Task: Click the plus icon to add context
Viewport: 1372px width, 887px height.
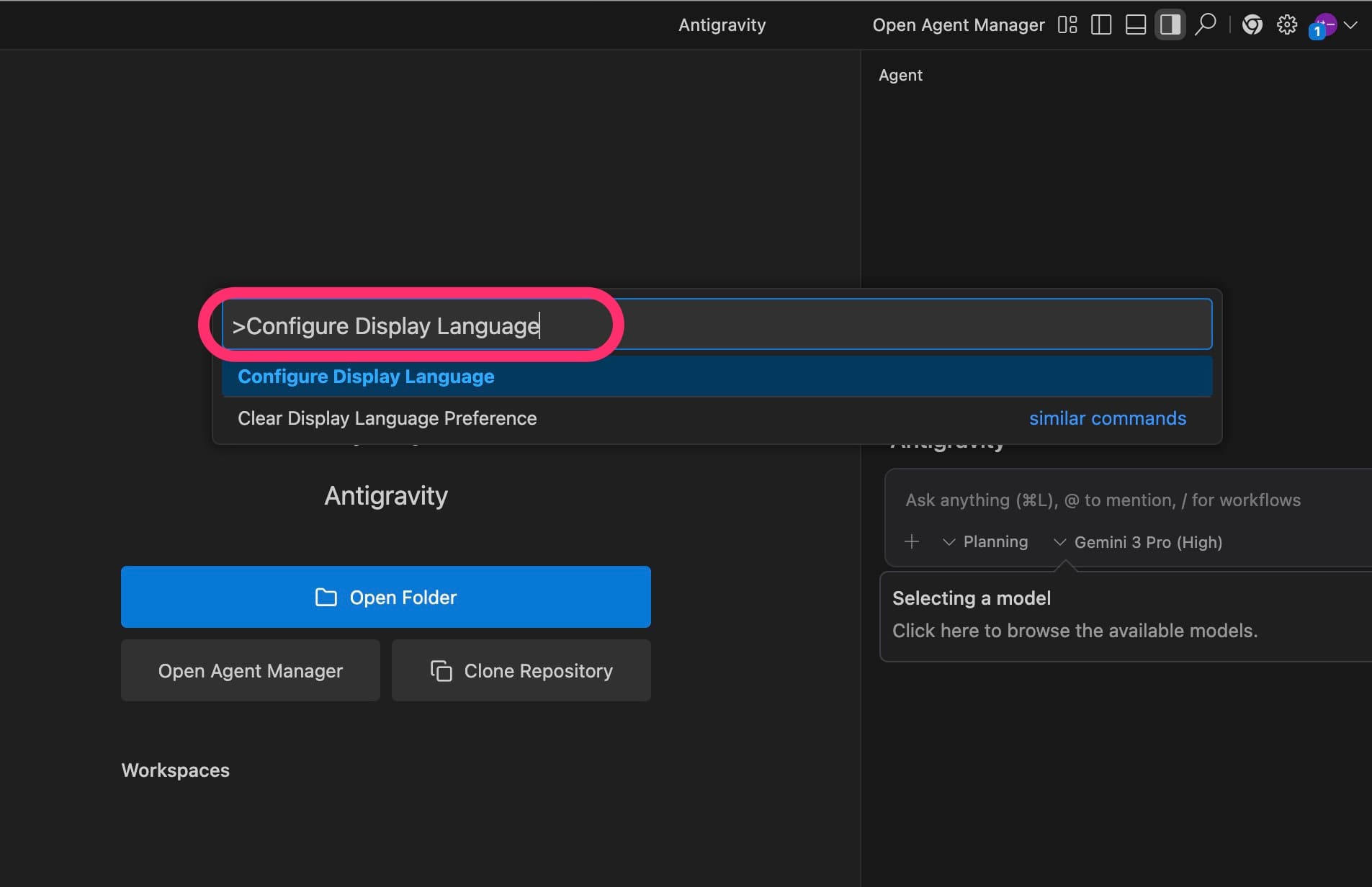Action: [x=912, y=541]
